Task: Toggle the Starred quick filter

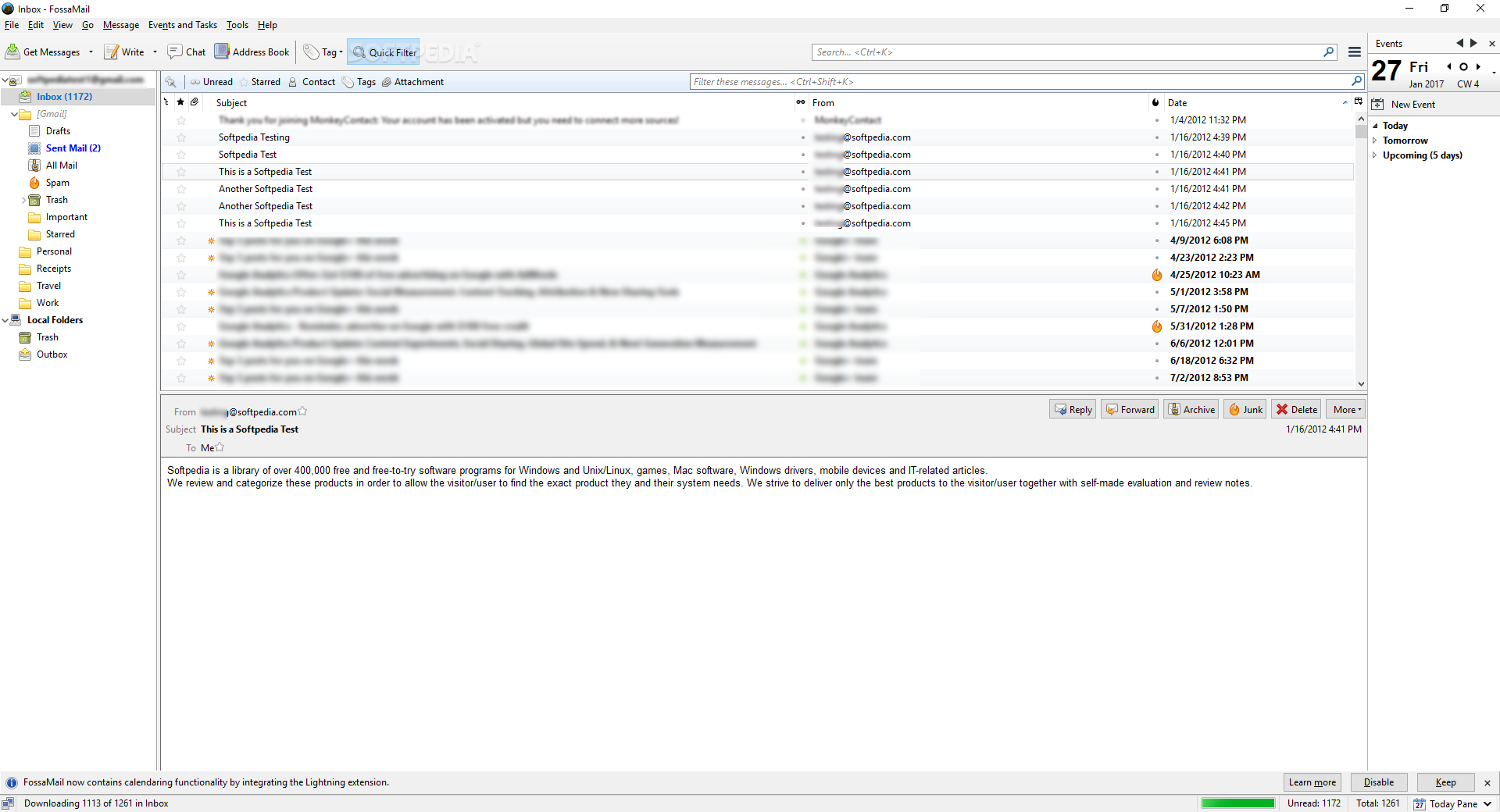Action: [x=260, y=81]
